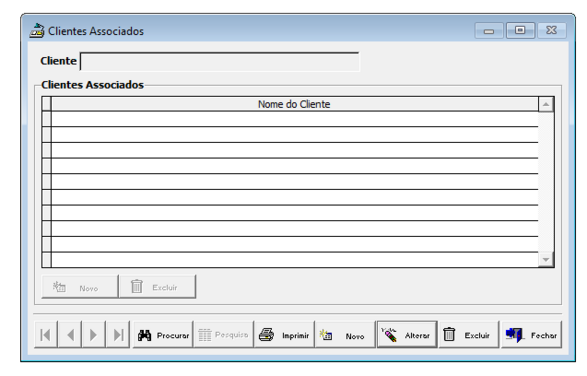Click the Pesquisa grid button
The height and width of the screenshot is (376, 587).
(x=223, y=334)
